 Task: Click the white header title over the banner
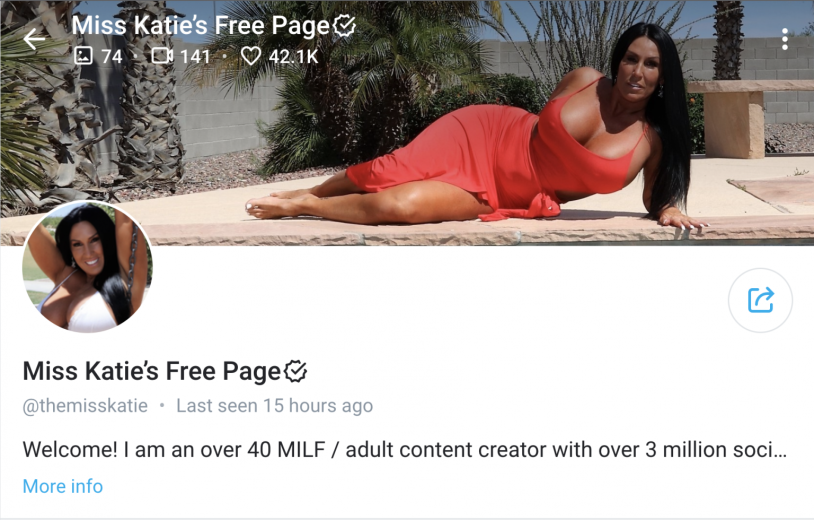(201, 25)
